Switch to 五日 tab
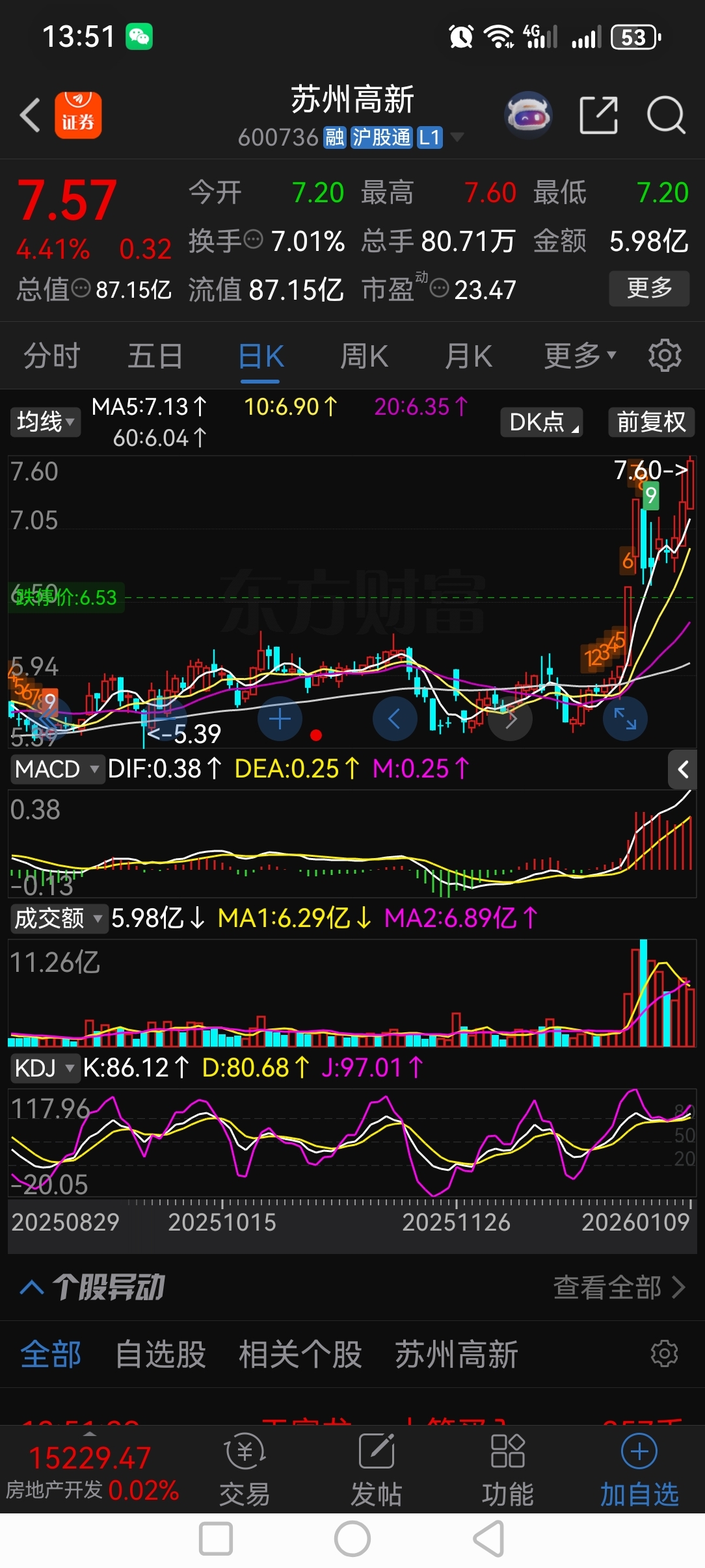 [x=155, y=356]
